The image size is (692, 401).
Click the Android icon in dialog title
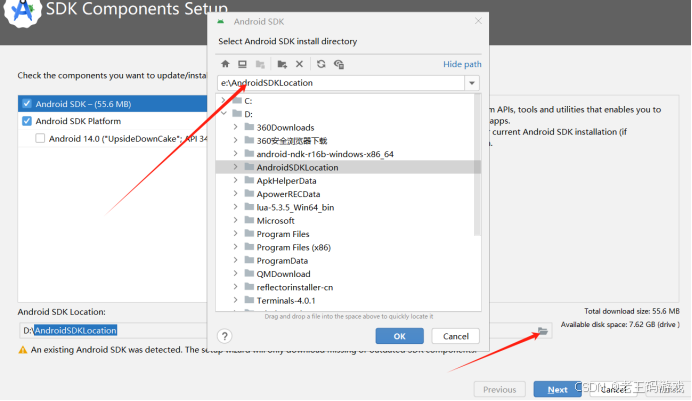(221, 22)
